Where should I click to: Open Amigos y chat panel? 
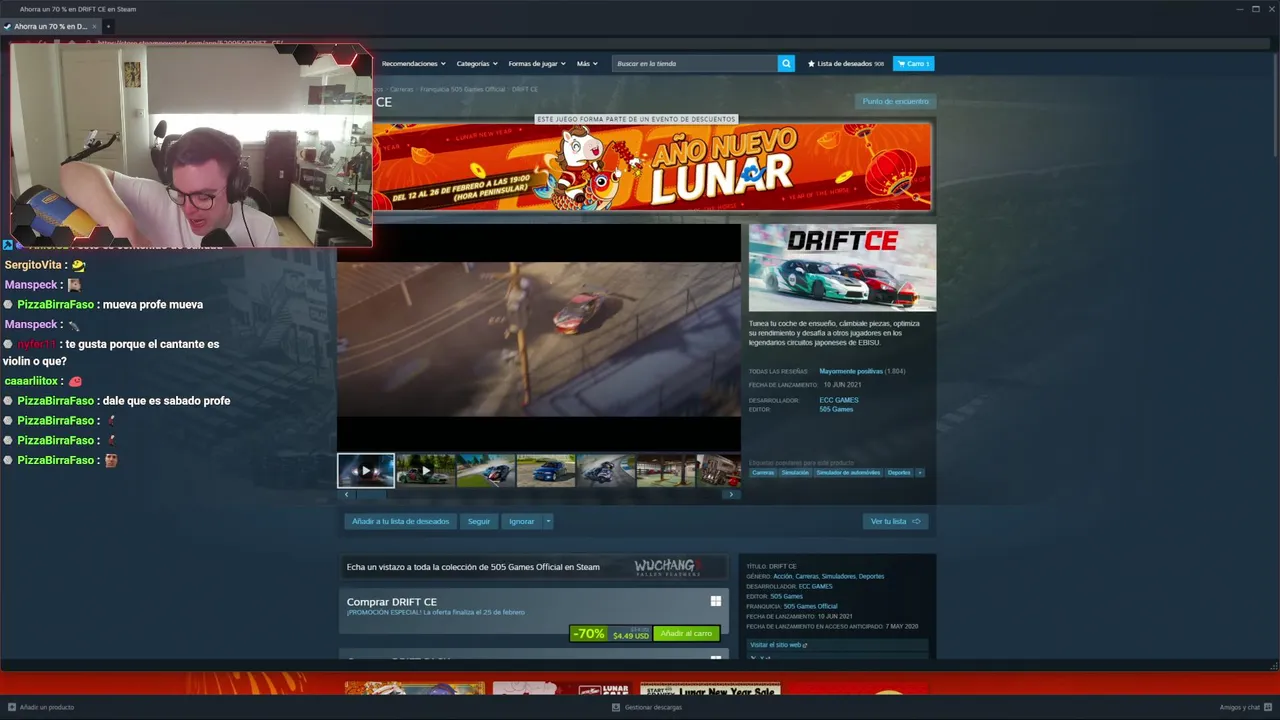coord(1244,707)
